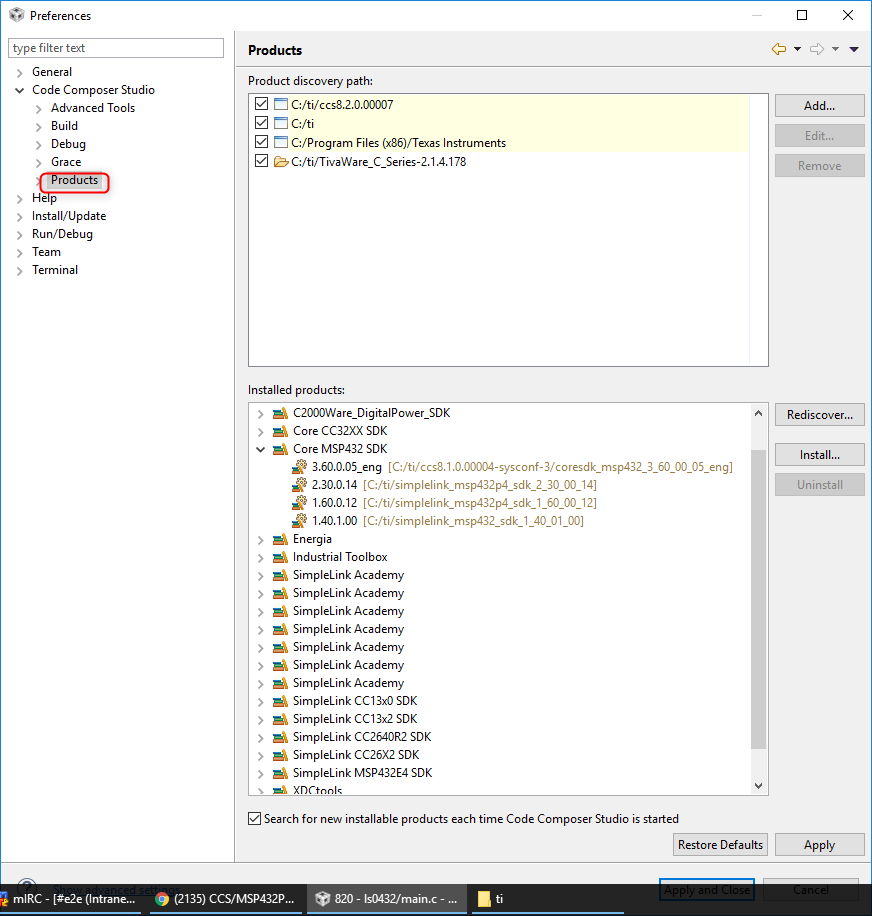Open the view menu dropdown at top right

tap(853, 48)
